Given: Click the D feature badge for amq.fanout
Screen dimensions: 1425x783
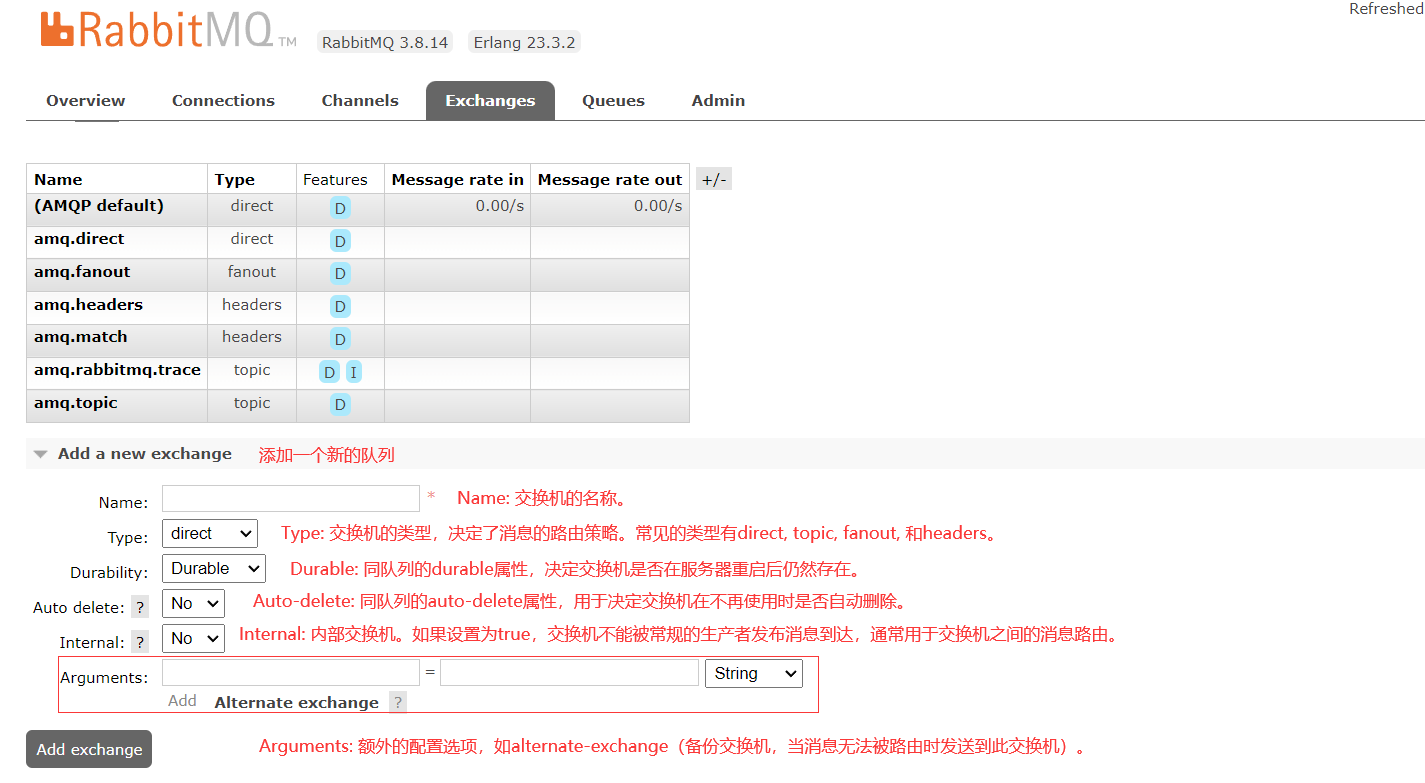Looking at the screenshot, I should tap(341, 274).
